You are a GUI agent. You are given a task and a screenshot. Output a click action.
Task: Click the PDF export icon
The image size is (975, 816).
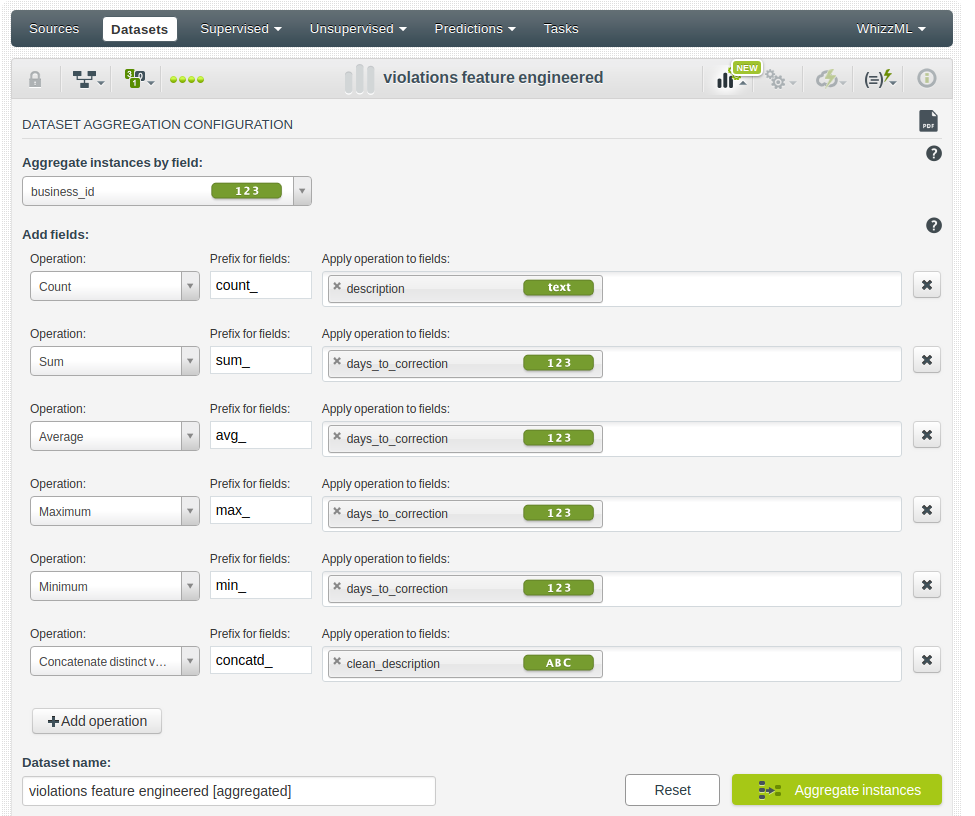coord(928,122)
